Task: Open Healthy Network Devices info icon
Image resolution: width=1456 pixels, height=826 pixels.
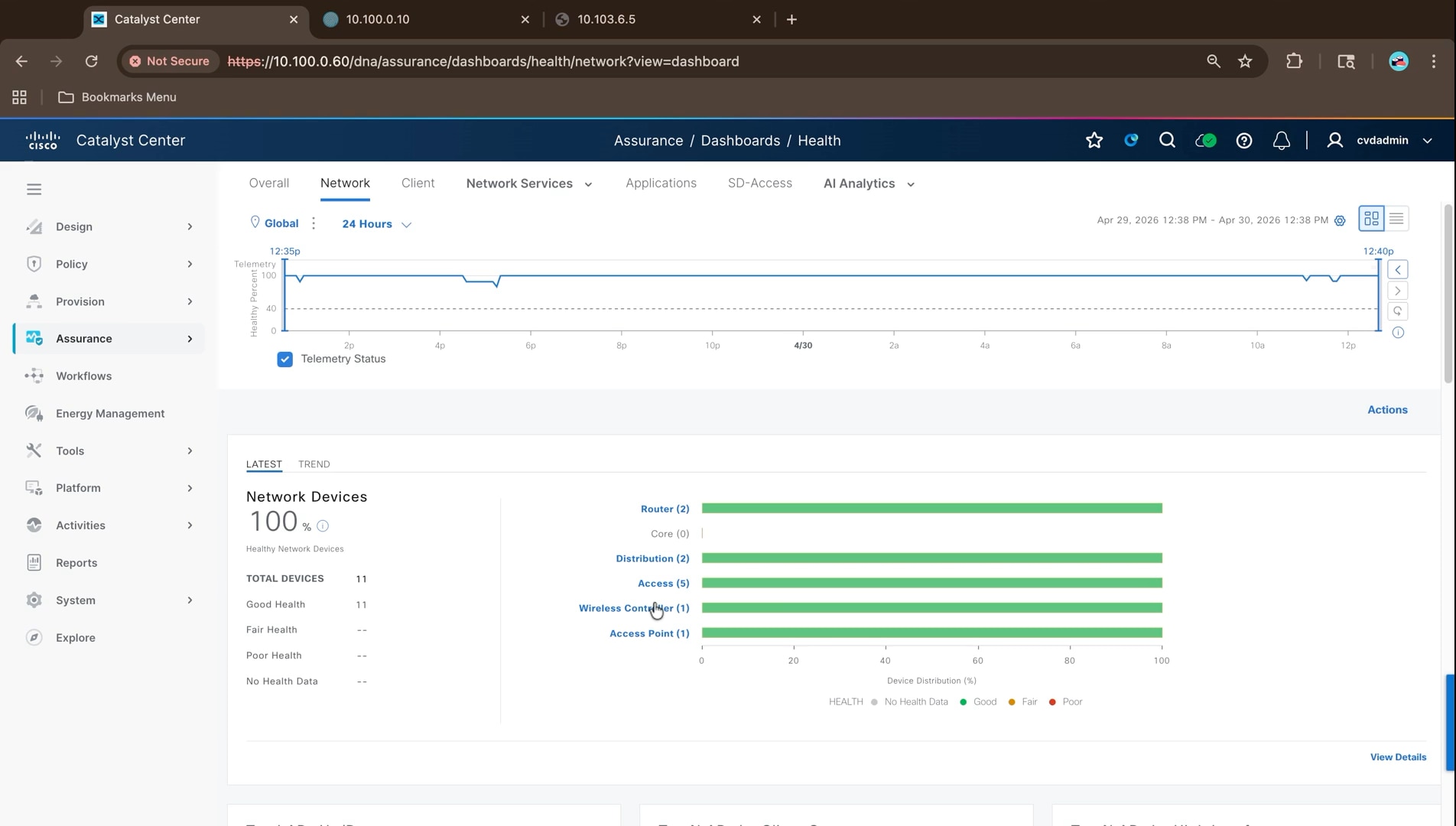Action: click(x=323, y=526)
